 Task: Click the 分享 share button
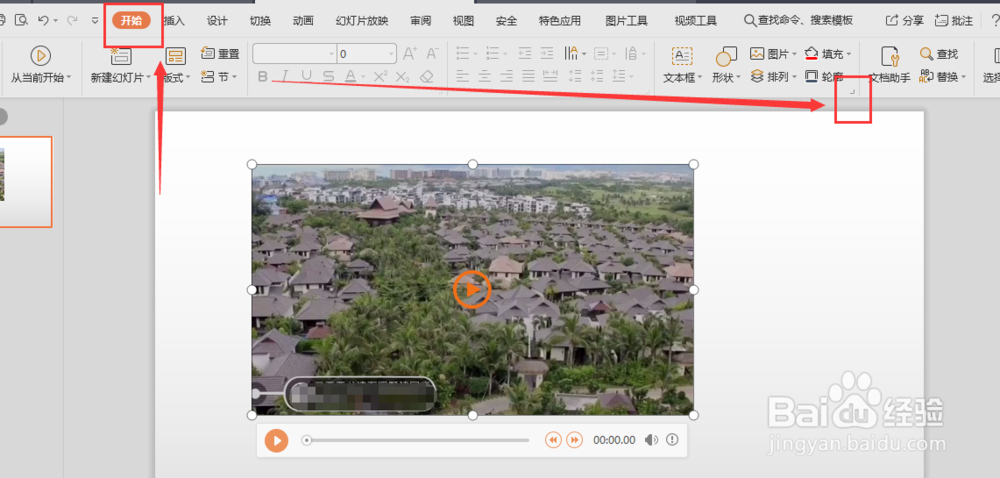(904, 20)
